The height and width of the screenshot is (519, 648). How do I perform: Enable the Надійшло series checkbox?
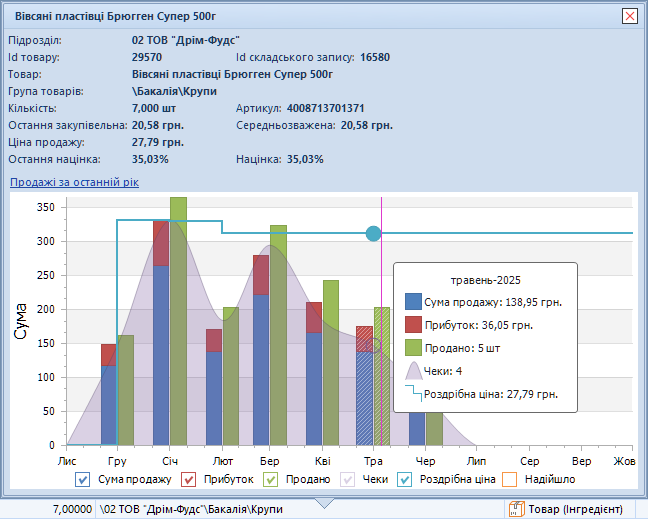pos(509,480)
